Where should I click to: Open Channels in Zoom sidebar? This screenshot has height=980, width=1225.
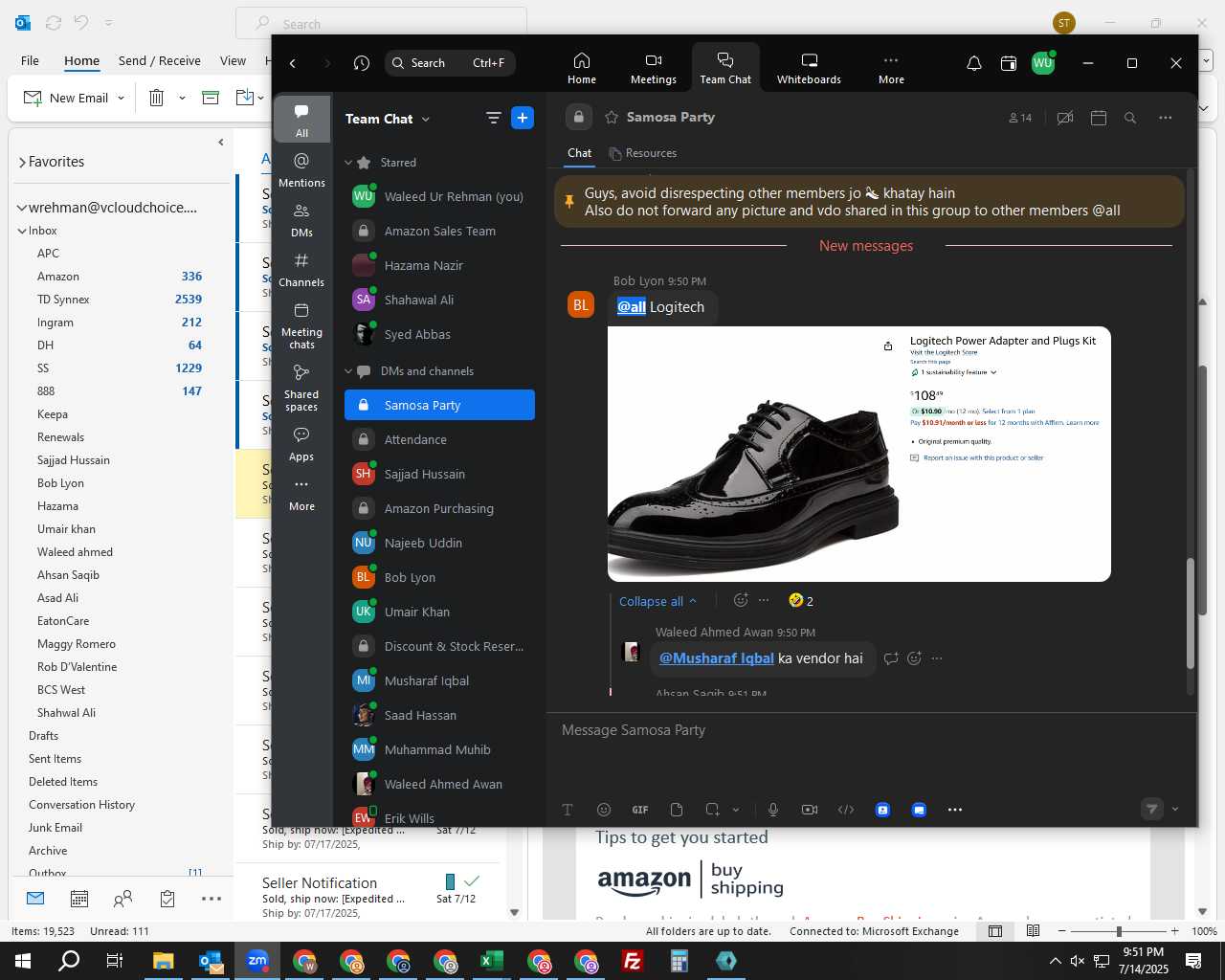click(301, 269)
